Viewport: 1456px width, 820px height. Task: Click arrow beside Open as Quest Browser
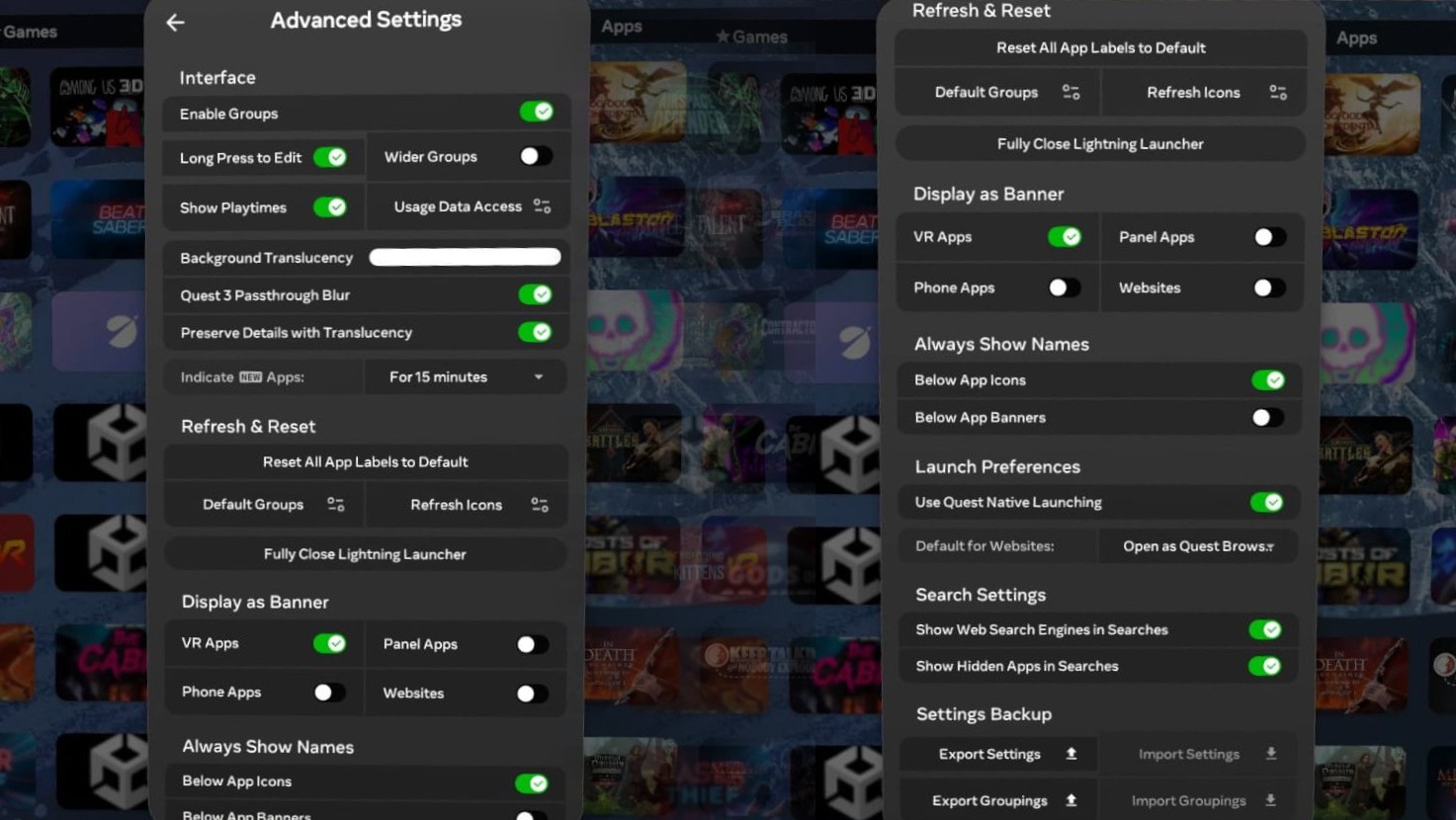1270,547
